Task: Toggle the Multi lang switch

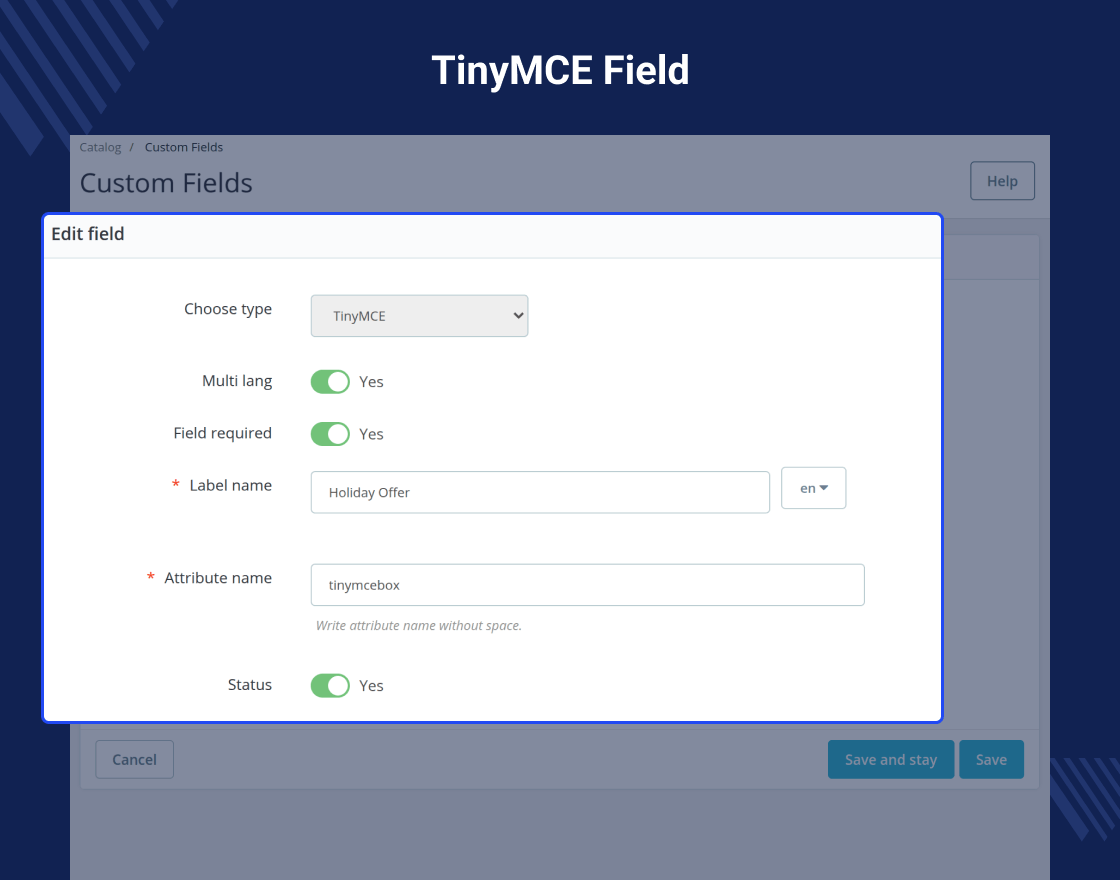Action: 330,381
